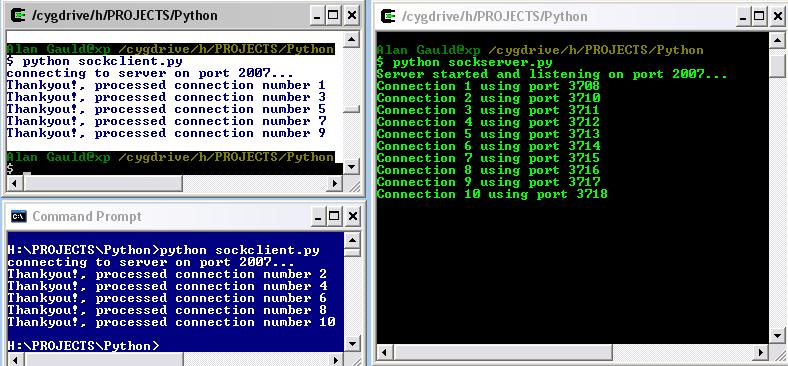This screenshot has width=788, height=366.
Task: Click 'Connection 8 using port 3716' line
Action: [x=488, y=170]
